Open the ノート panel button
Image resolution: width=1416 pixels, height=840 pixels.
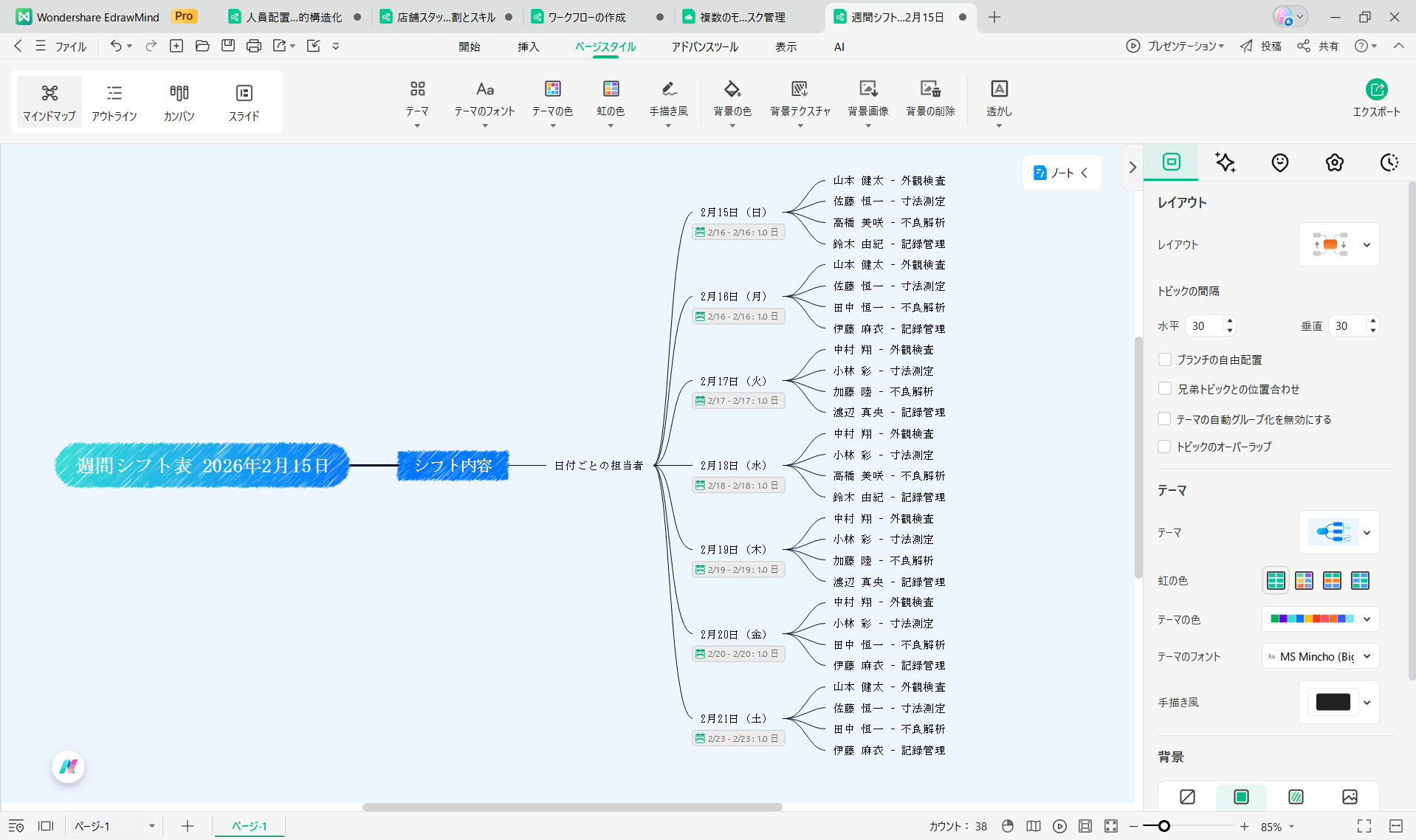(1060, 172)
